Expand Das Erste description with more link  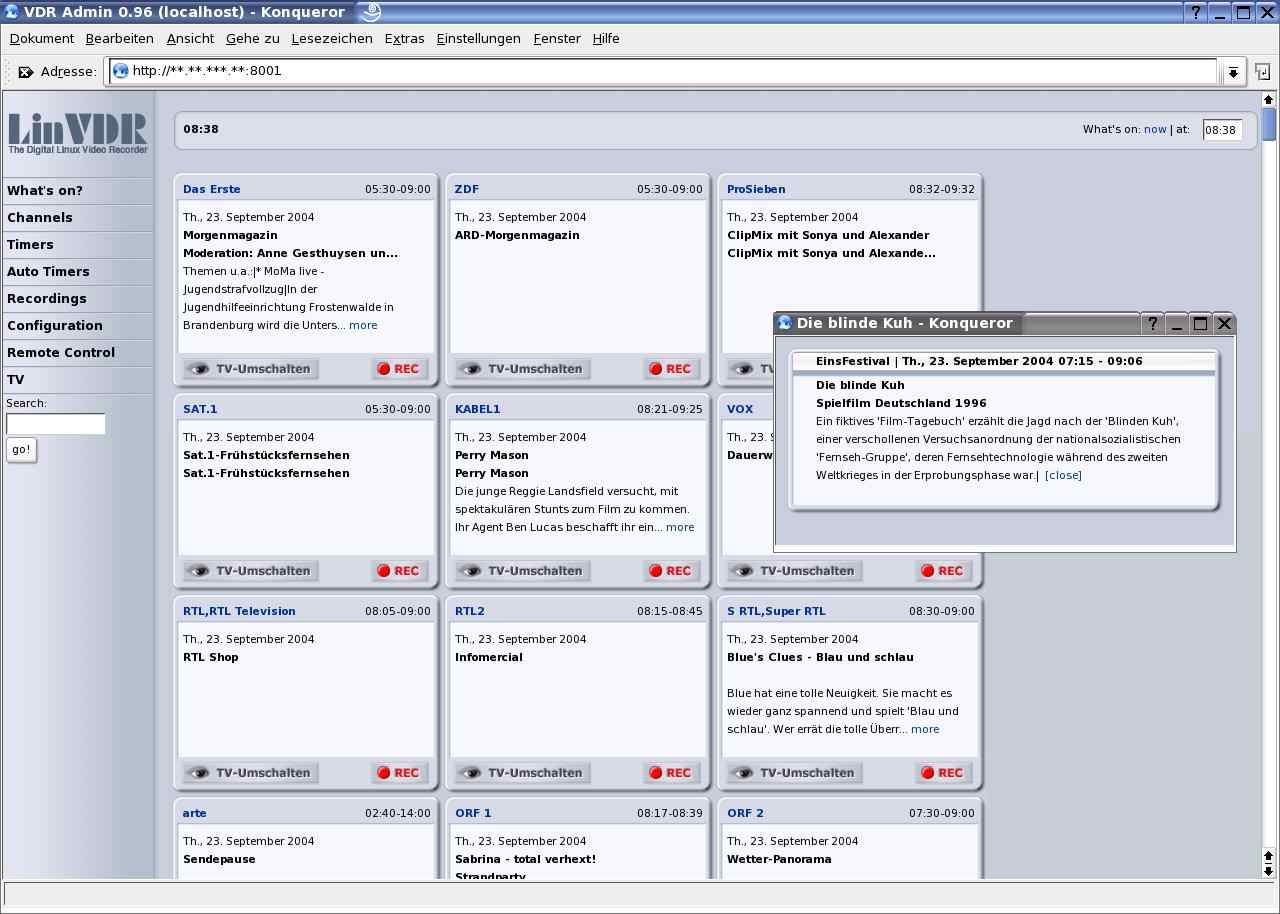pyautogui.click(x=363, y=325)
